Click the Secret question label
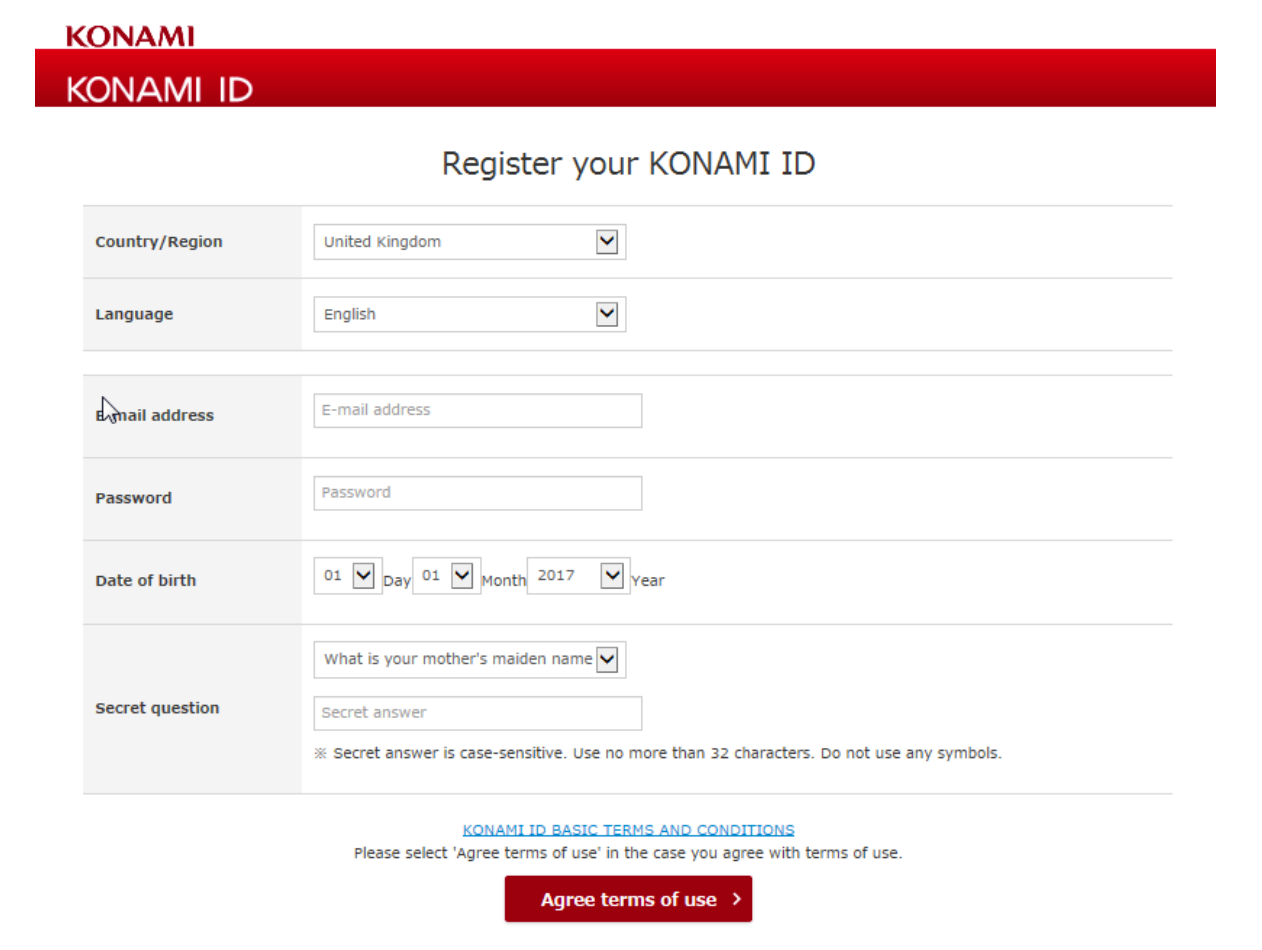Image resolution: width=1262 pixels, height=950 pixels. (157, 708)
